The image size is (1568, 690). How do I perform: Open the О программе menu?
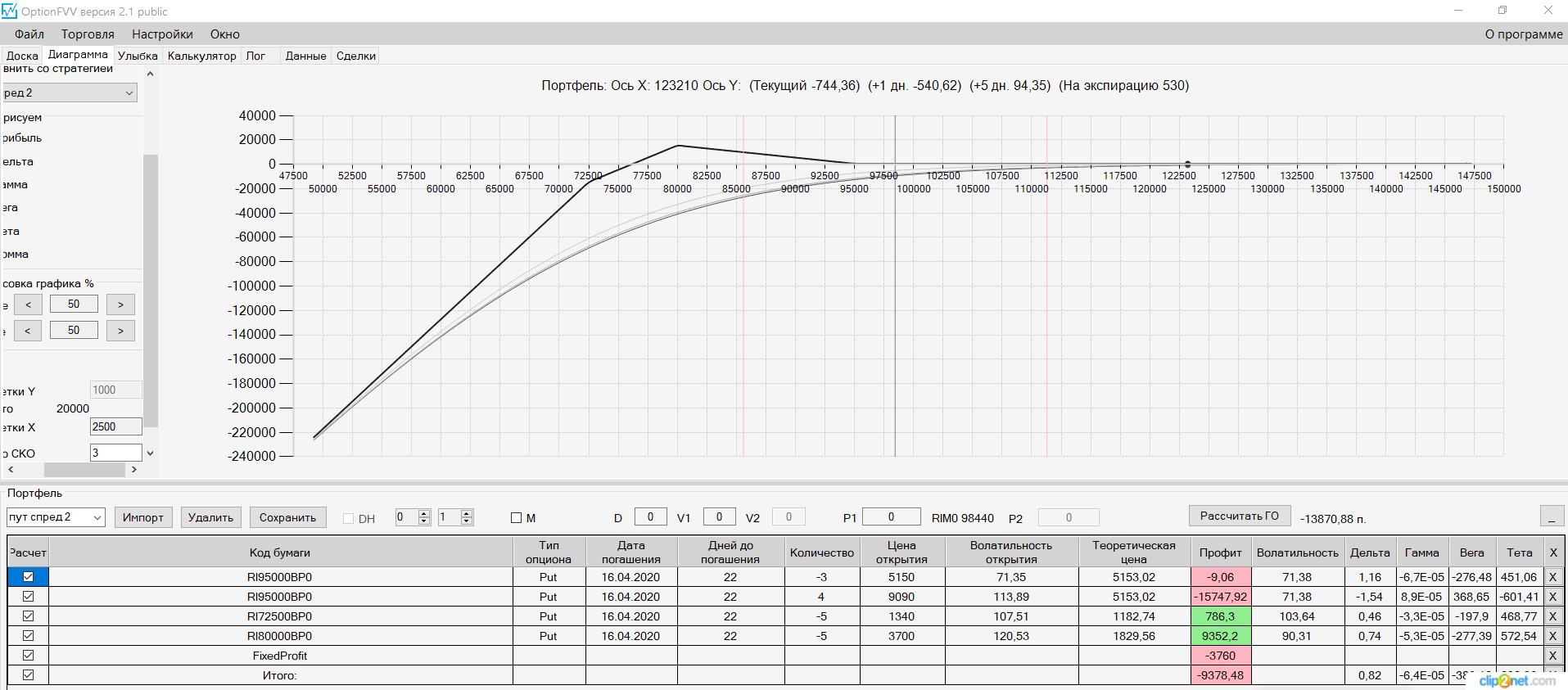coord(1524,34)
